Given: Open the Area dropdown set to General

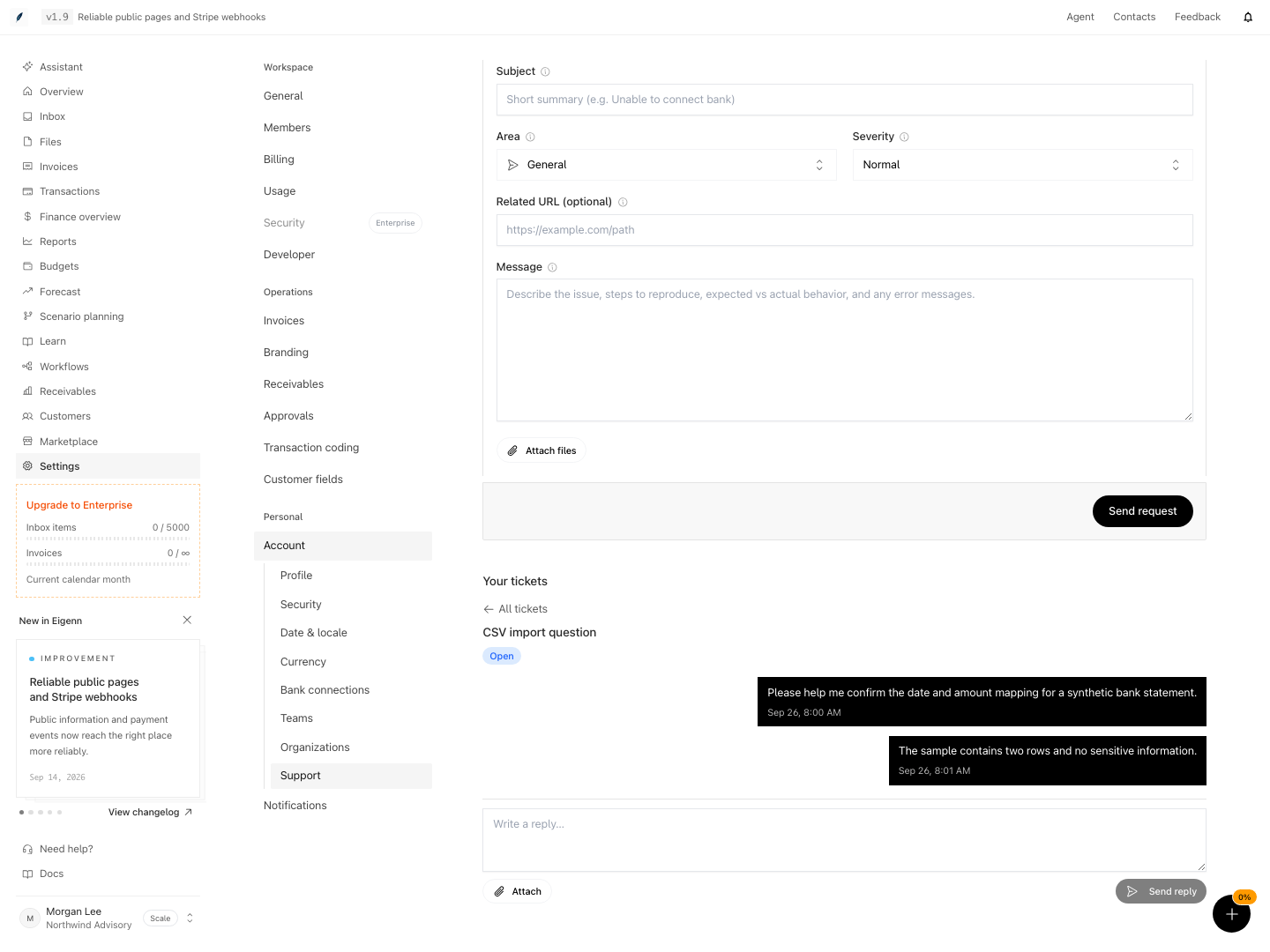Looking at the screenshot, I should [x=666, y=165].
